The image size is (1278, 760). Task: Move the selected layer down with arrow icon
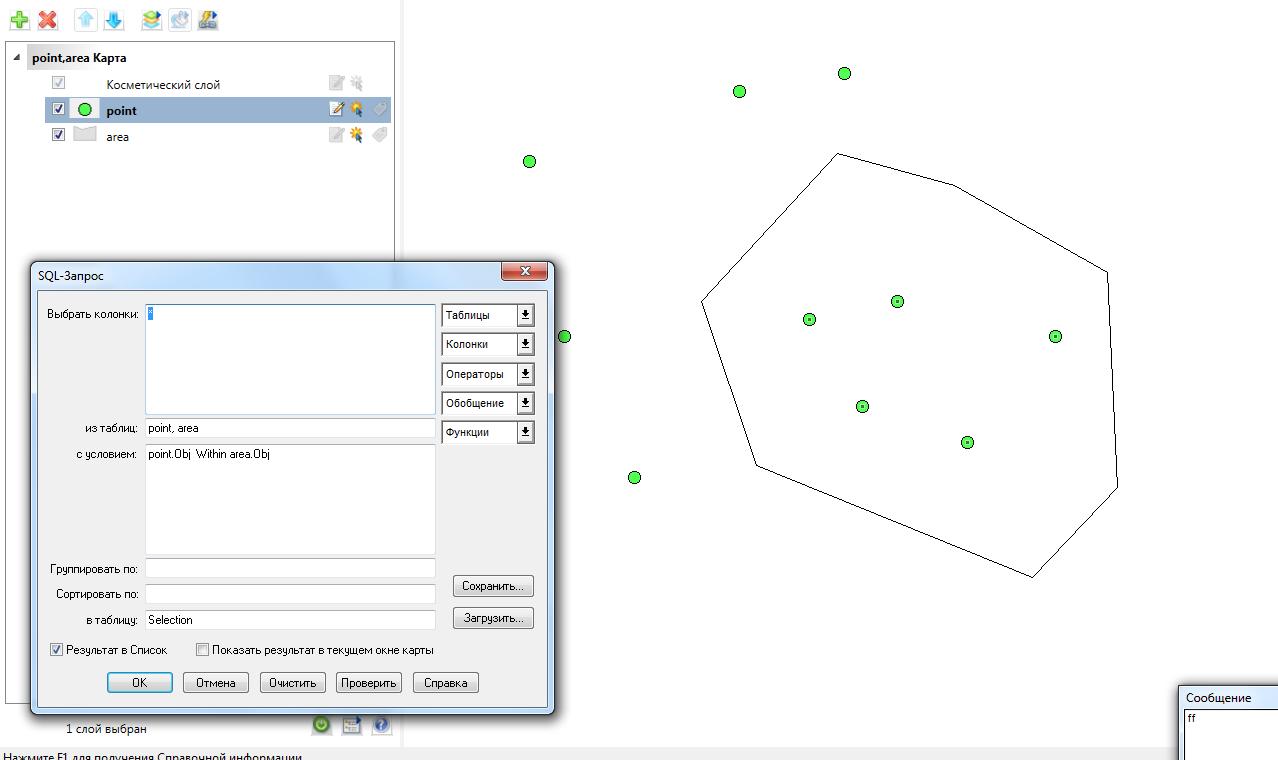coord(113,19)
